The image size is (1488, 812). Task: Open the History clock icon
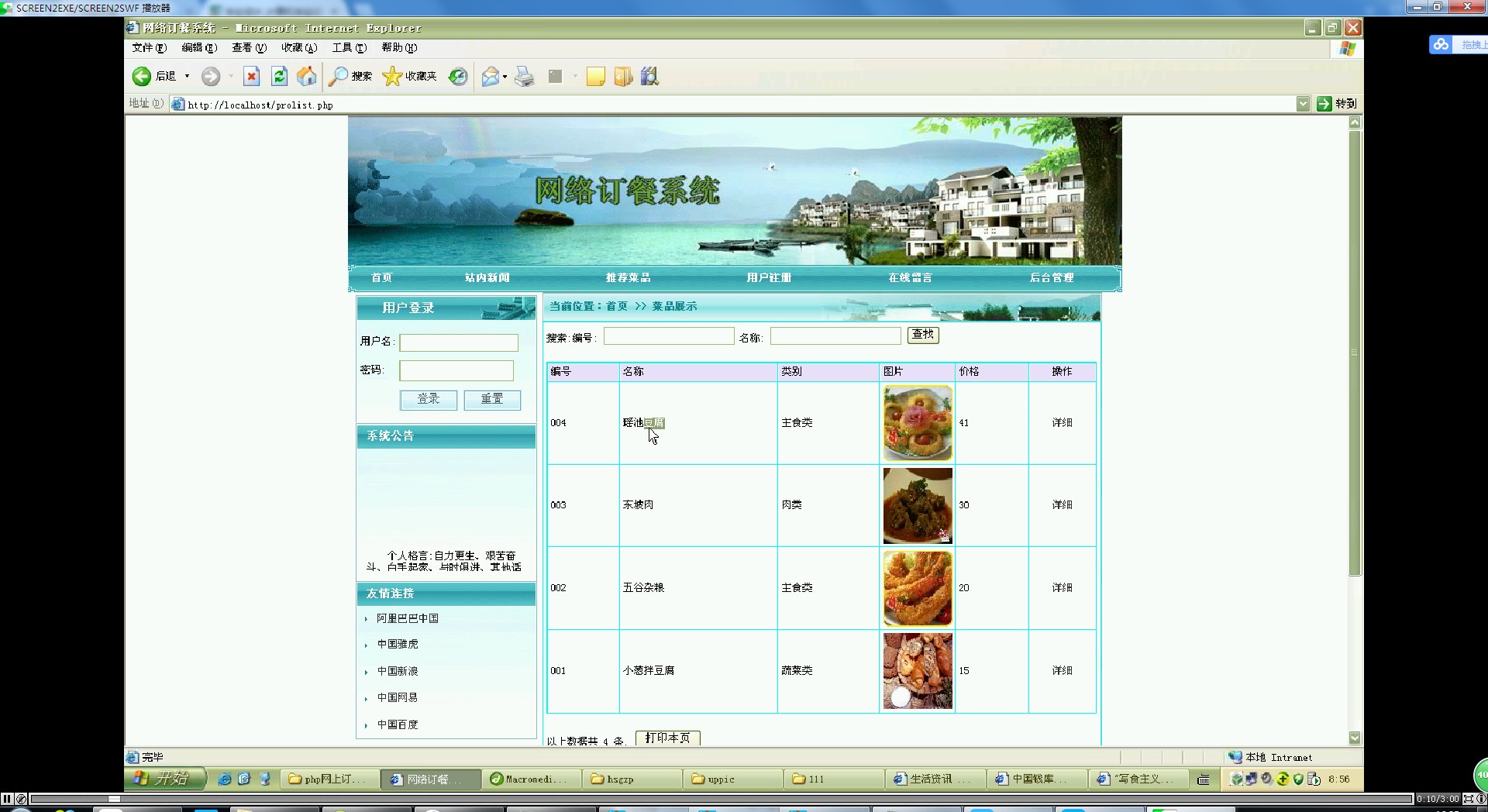tap(458, 76)
